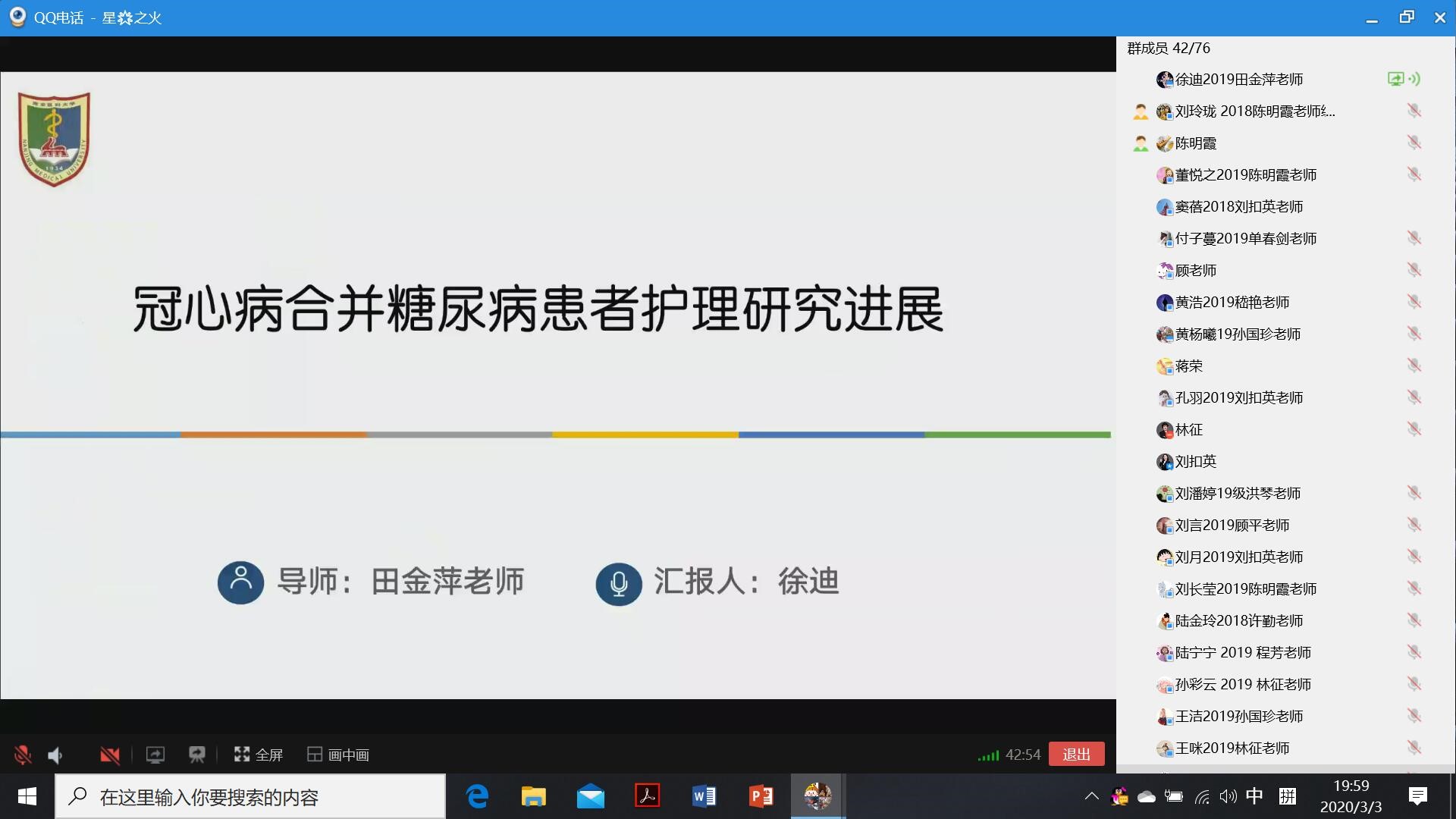
Task: Click the Windows search input box
Action: click(250, 796)
